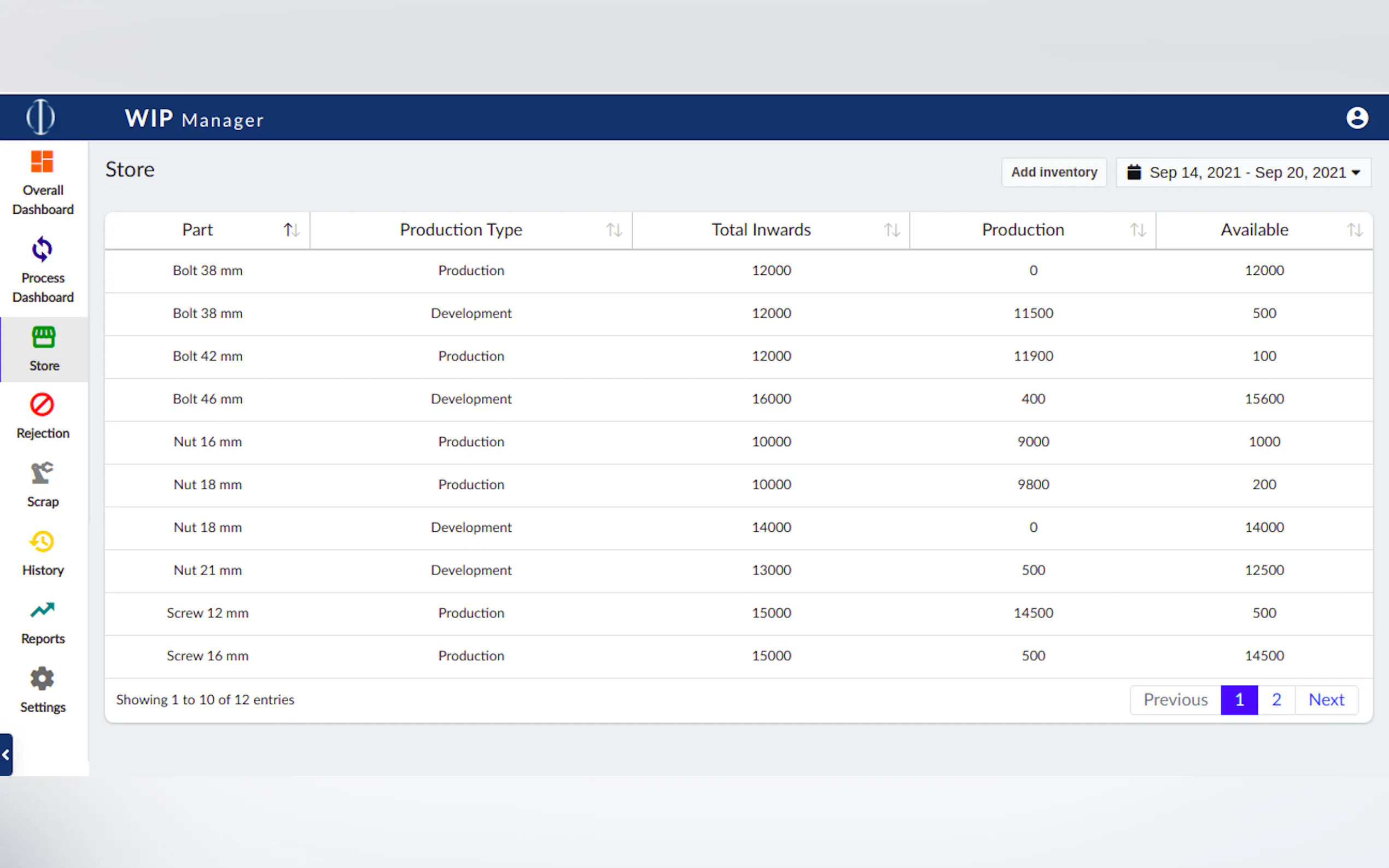1389x868 pixels.
Task: Select the Store sidebar item
Action: pyautogui.click(x=44, y=349)
